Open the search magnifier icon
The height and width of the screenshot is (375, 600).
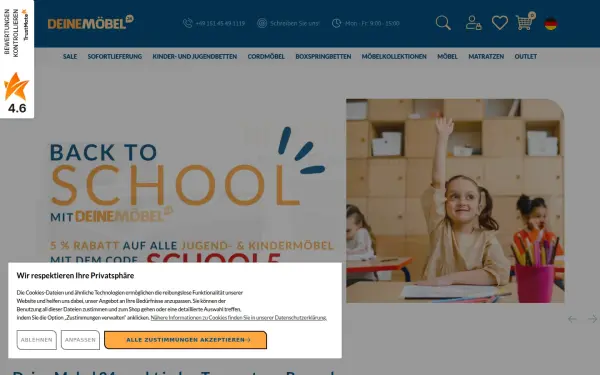click(x=443, y=23)
